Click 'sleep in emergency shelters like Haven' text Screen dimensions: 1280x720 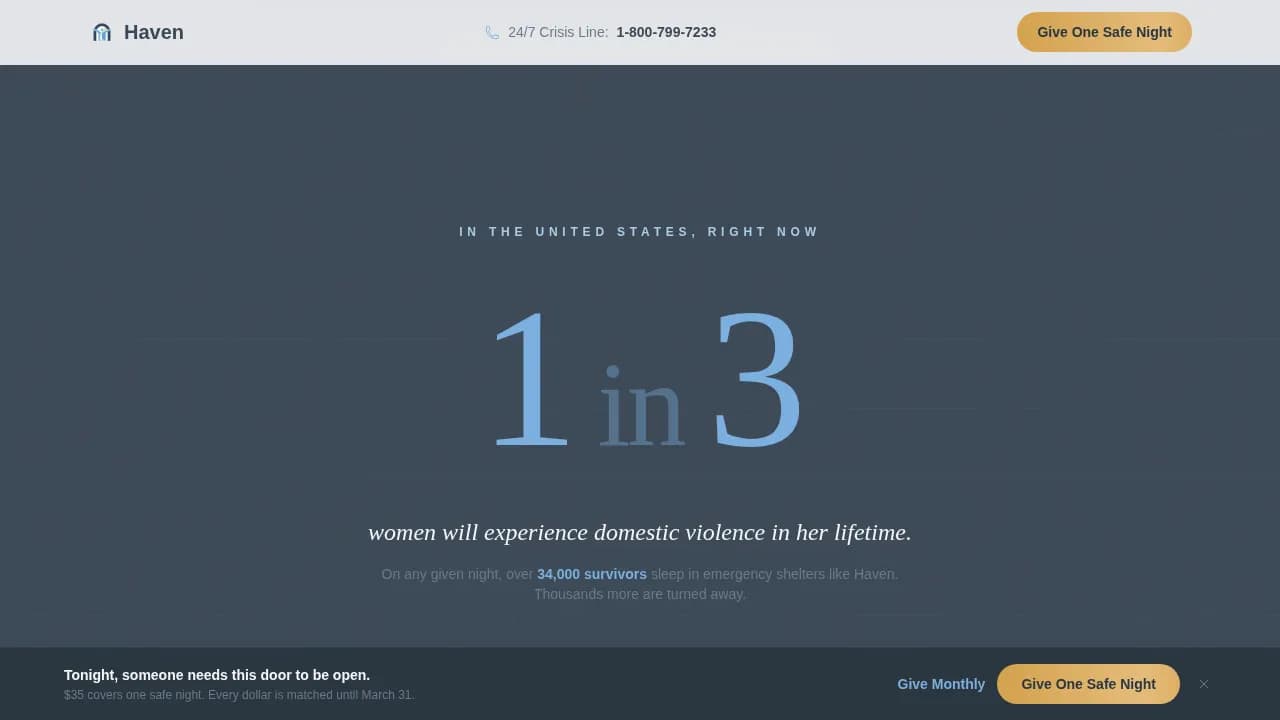[774, 574]
